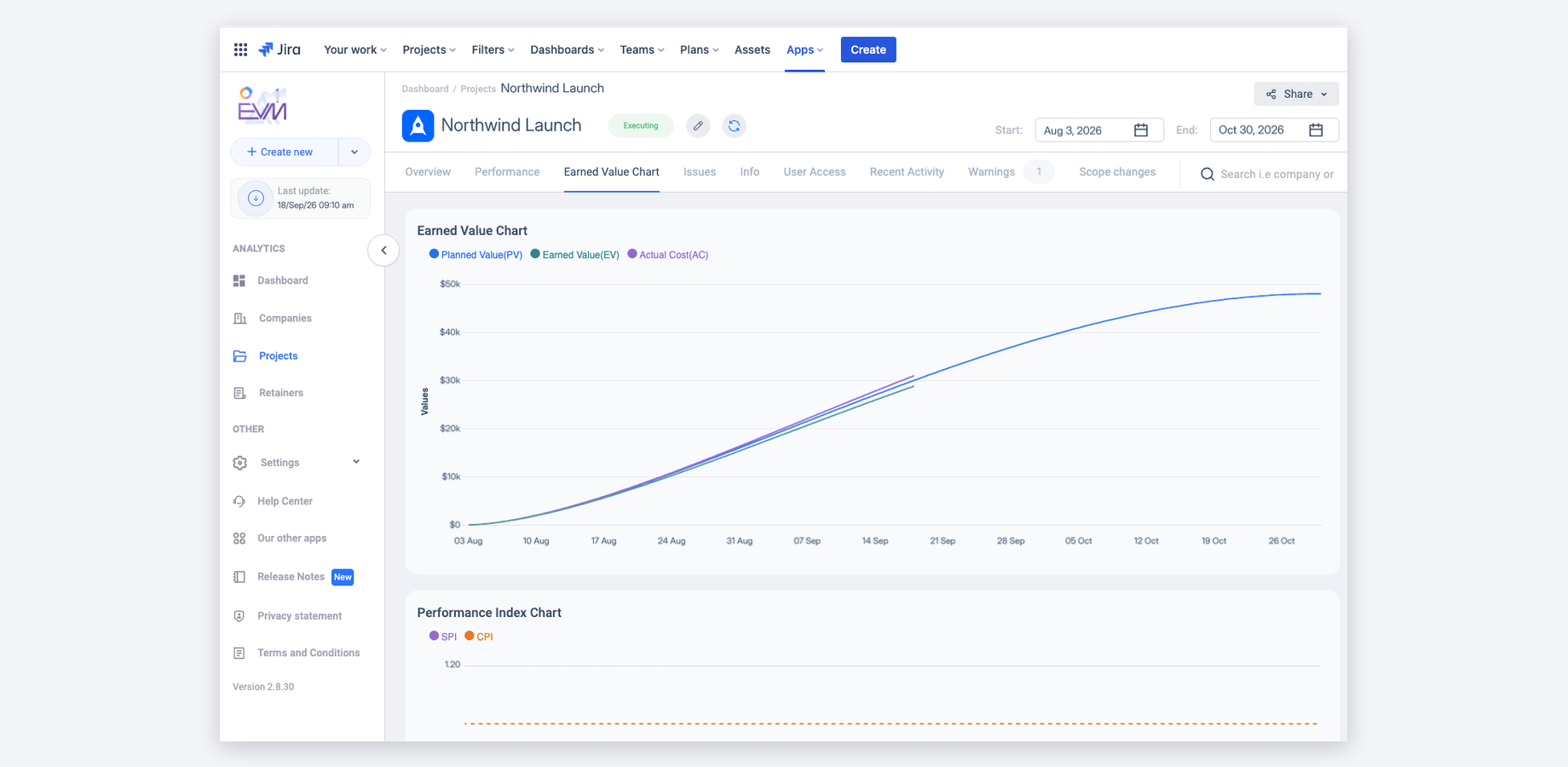Switch to the Issues tab

click(x=700, y=172)
